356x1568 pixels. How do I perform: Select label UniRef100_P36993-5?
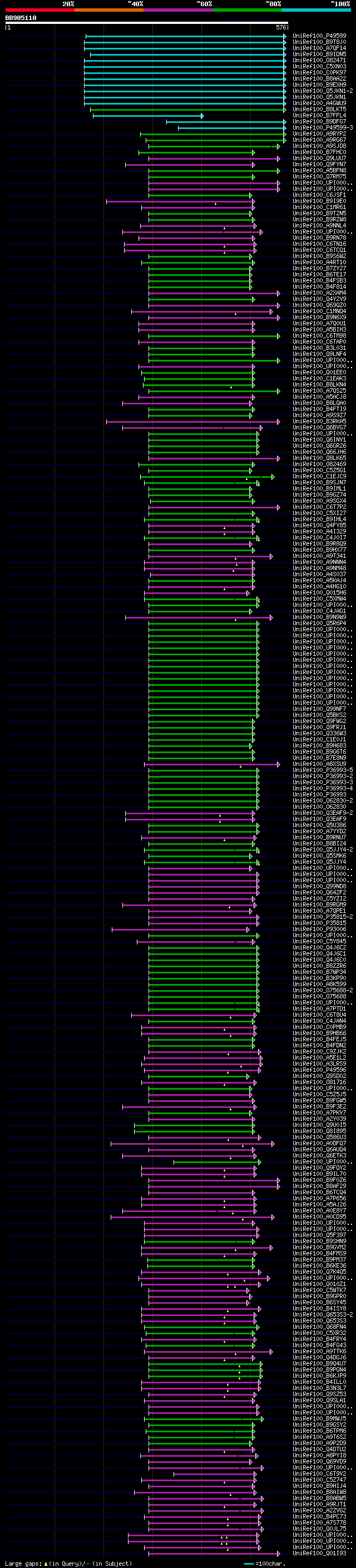[x=323, y=770]
